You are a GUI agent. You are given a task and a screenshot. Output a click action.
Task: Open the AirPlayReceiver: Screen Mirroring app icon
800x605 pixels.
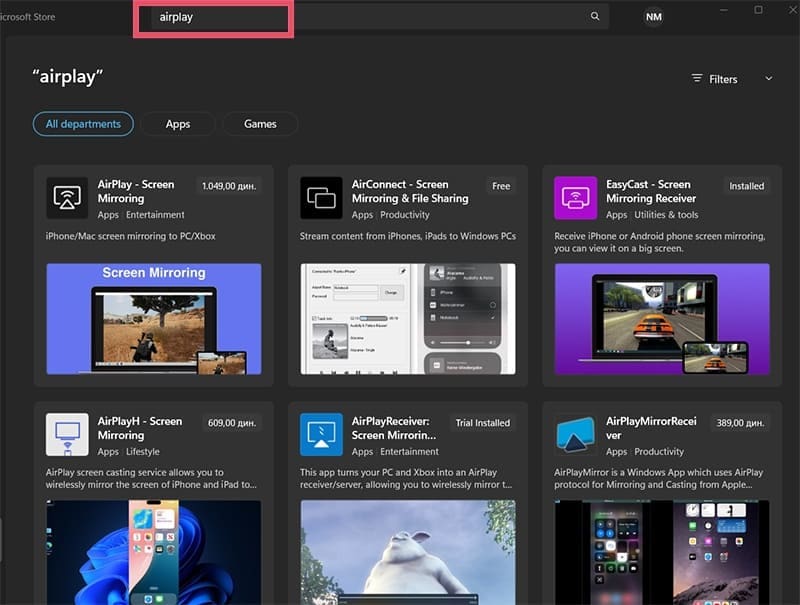321,433
